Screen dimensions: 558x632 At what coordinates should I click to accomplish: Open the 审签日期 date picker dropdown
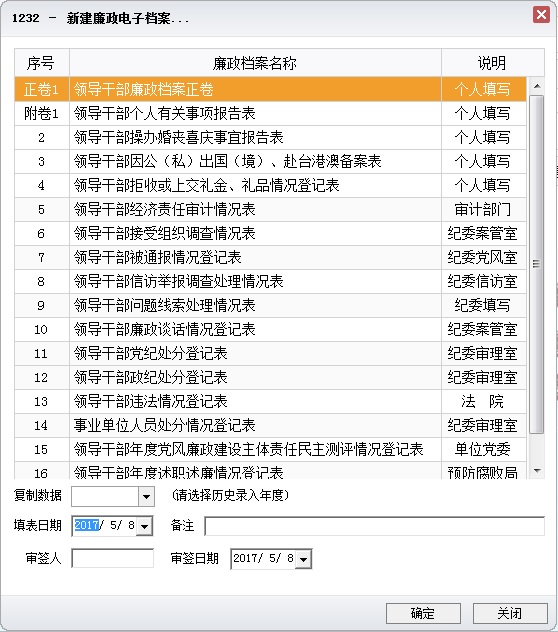pos(304,559)
